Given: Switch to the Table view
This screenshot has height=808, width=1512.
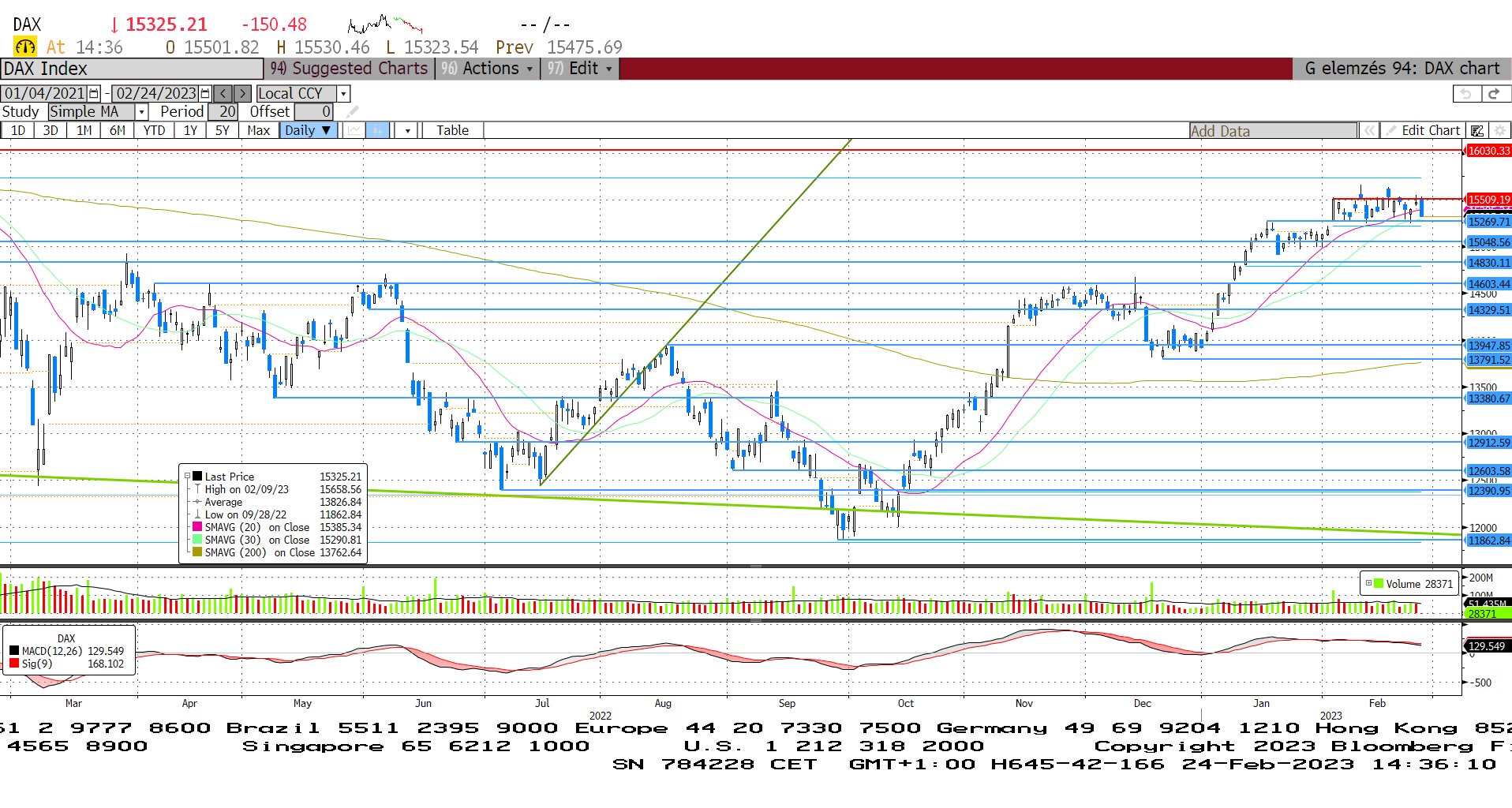Looking at the screenshot, I should pyautogui.click(x=452, y=130).
